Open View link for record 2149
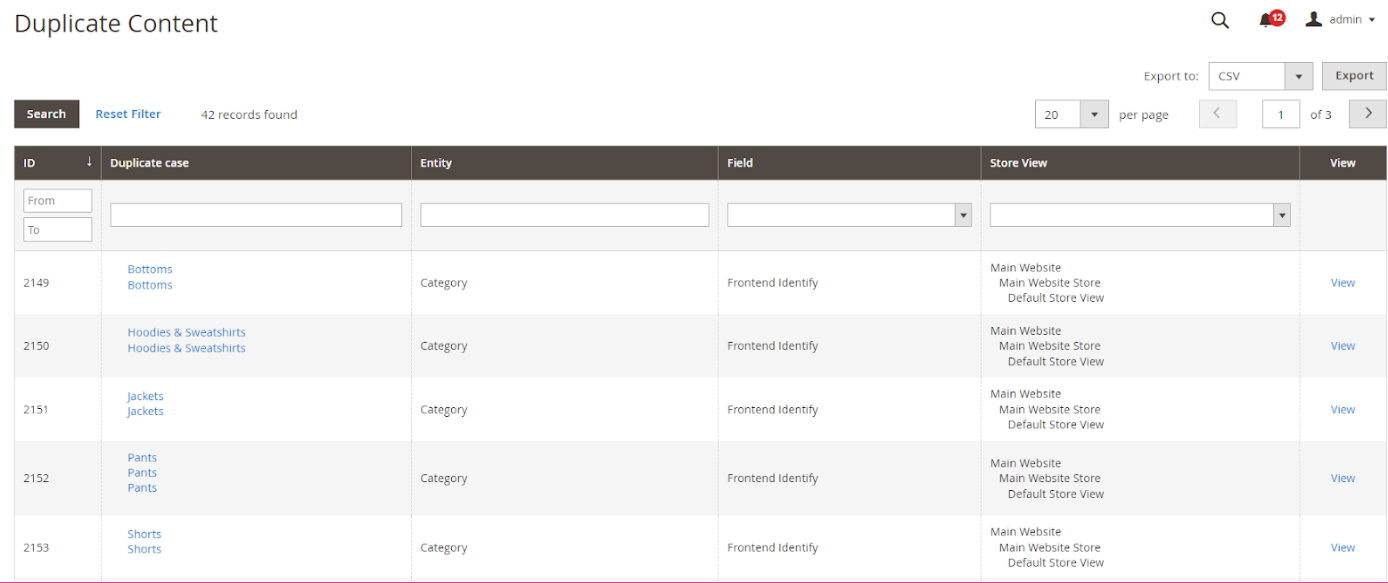The width and height of the screenshot is (1388, 583). click(x=1342, y=283)
